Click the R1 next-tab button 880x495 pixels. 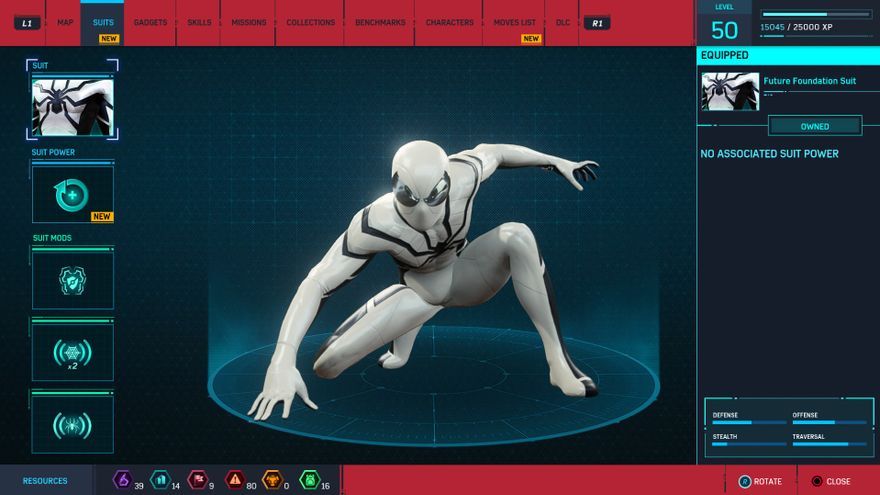tap(597, 23)
